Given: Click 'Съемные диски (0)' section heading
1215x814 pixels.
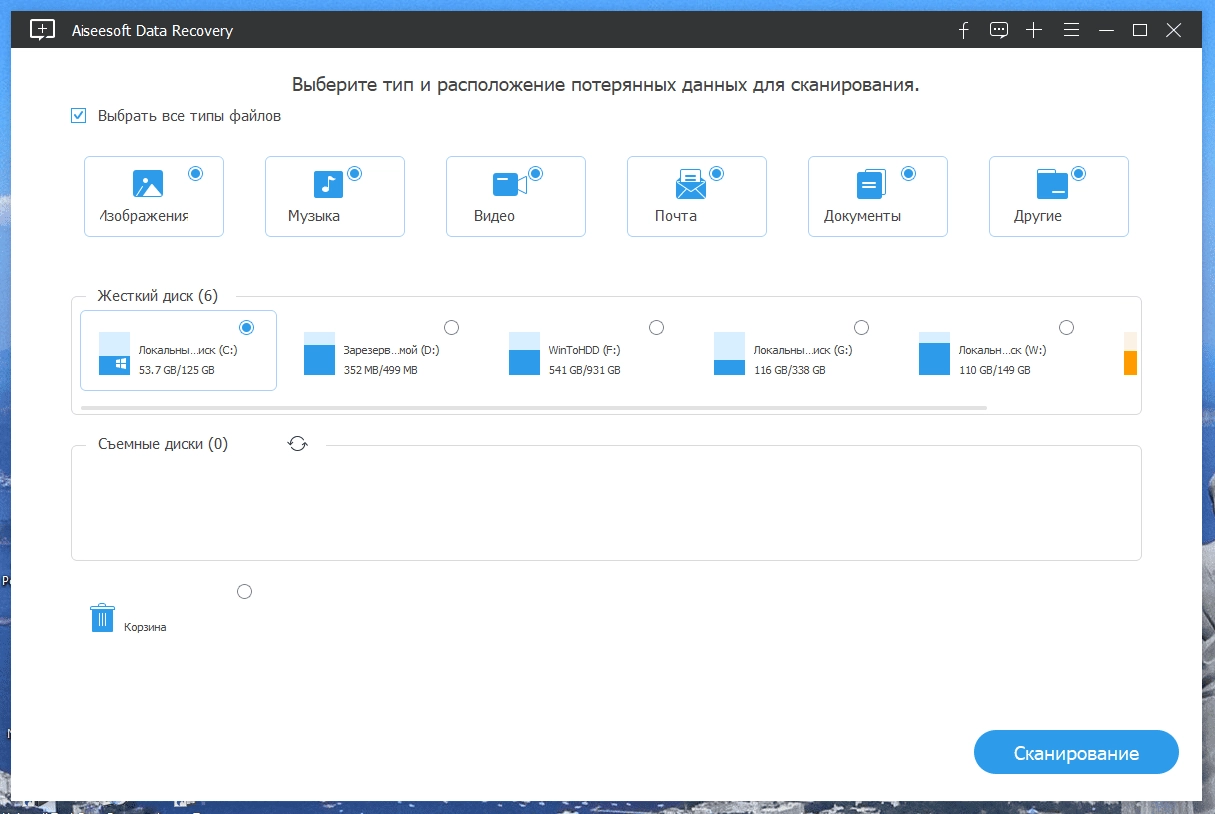Looking at the screenshot, I should pos(163,444).
